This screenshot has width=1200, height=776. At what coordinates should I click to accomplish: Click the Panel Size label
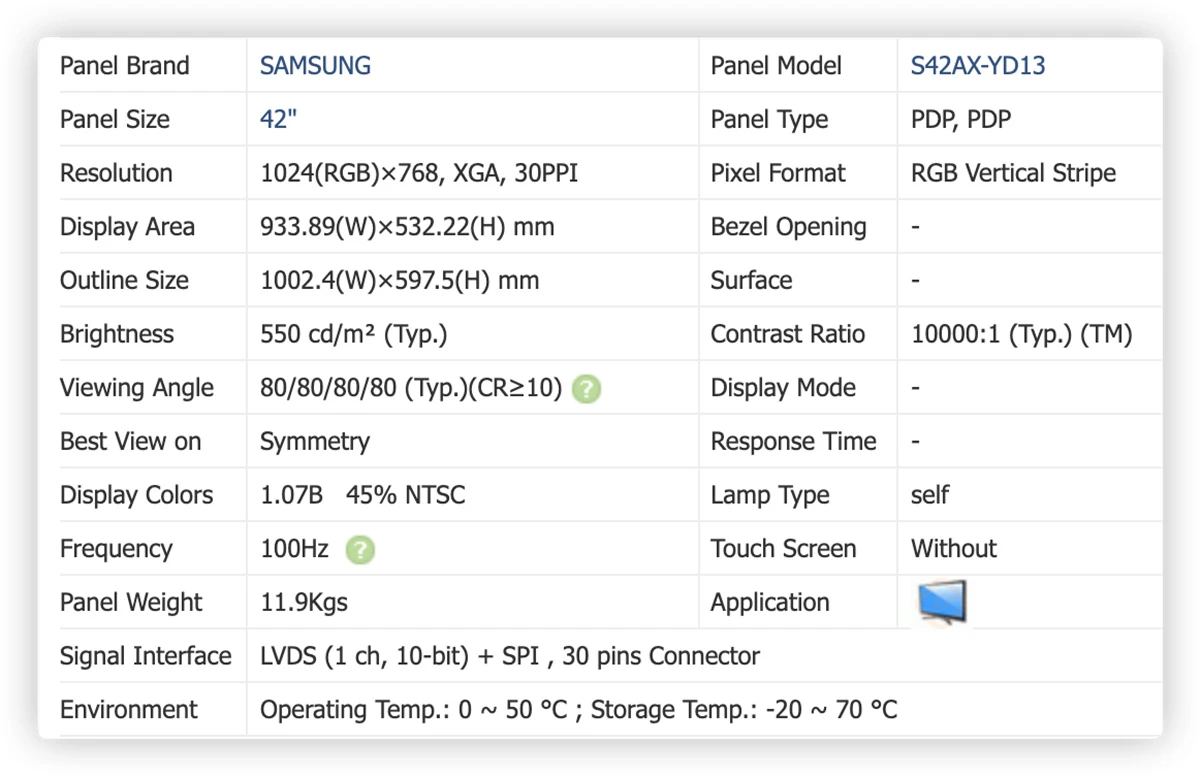(x=115, y=119)
